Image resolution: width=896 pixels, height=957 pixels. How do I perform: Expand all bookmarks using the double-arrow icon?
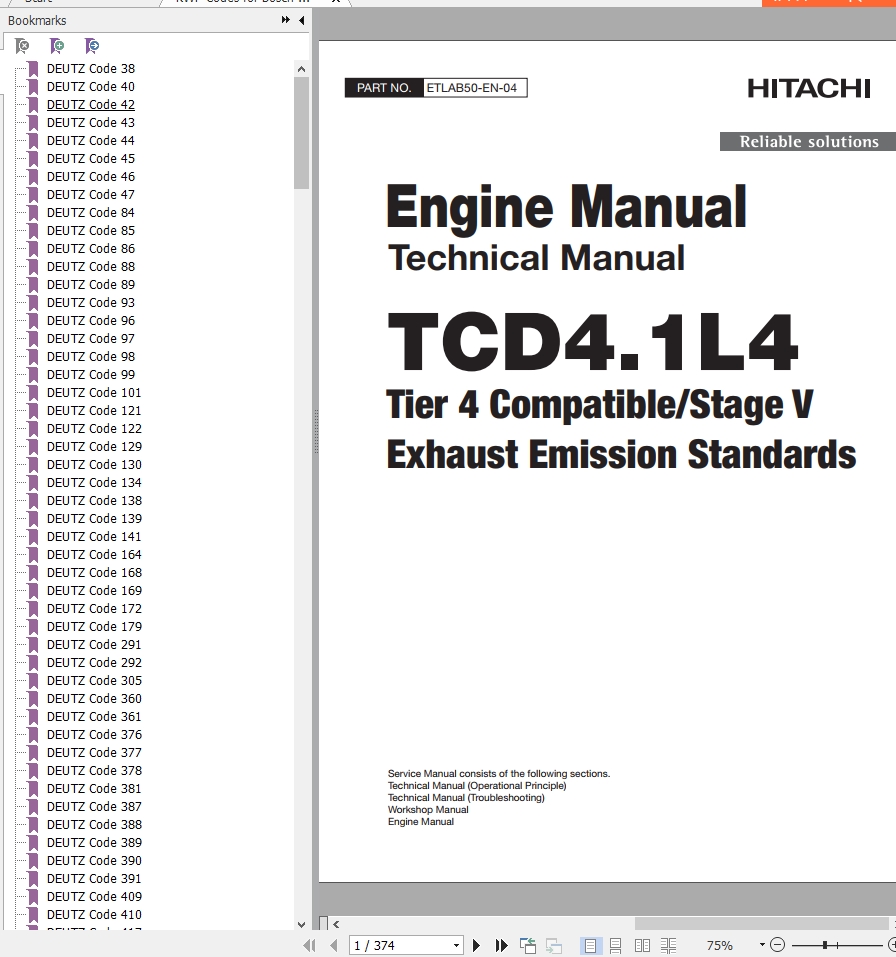pos(286,20)
